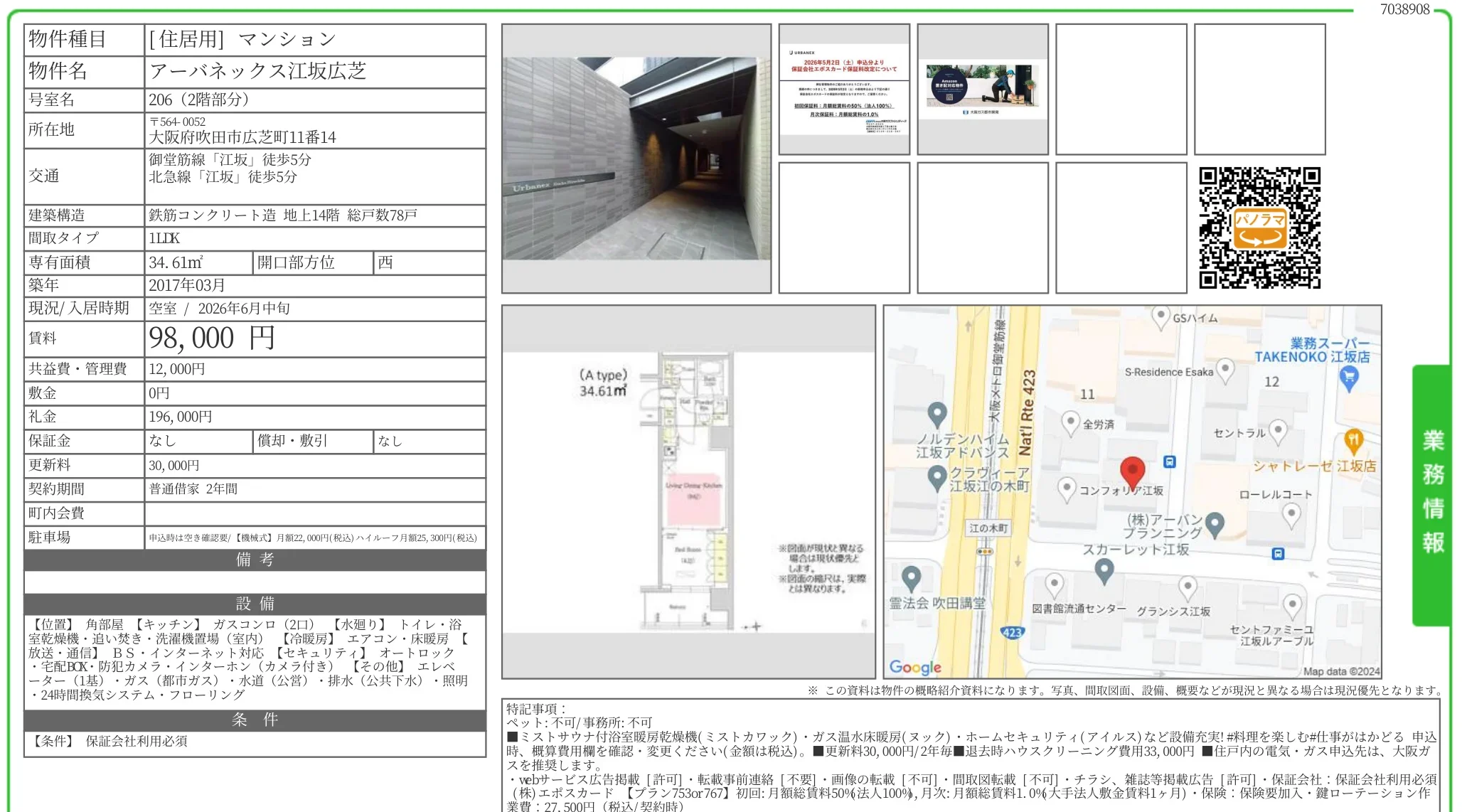
Task: Open the URBANEX 保証料改定 notice image
Action: coord(843,89)
